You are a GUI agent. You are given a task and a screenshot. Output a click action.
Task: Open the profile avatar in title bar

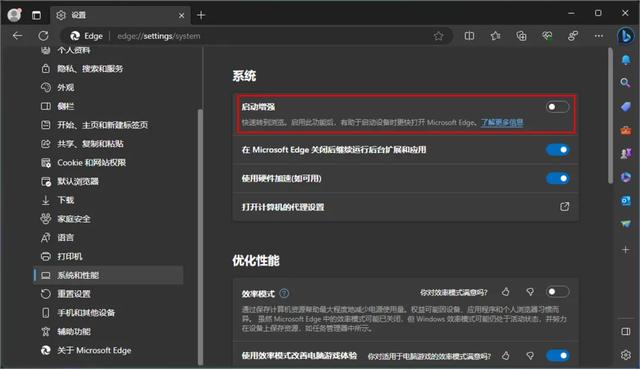[x=15, y=15]
